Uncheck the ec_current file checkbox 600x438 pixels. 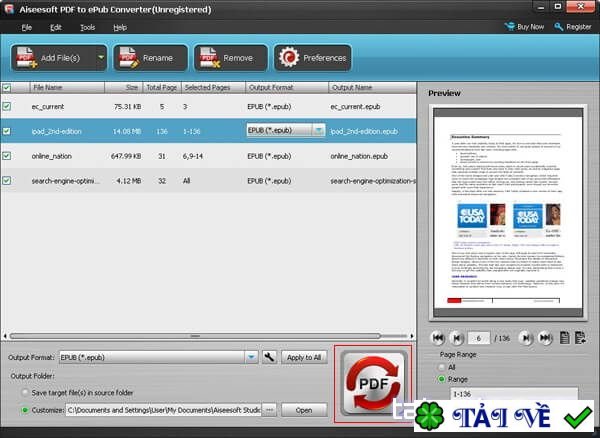(7, 106)
